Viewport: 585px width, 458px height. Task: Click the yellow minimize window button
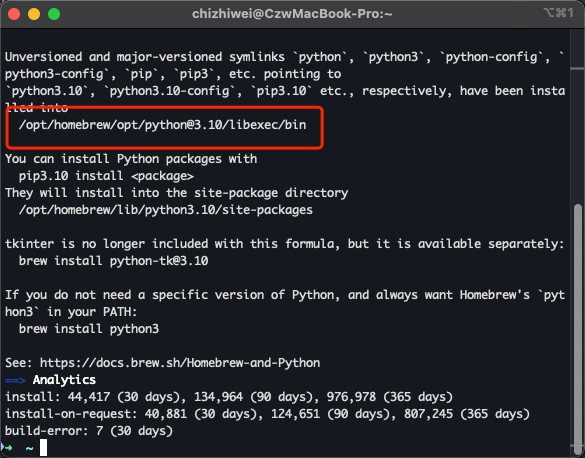34,14
